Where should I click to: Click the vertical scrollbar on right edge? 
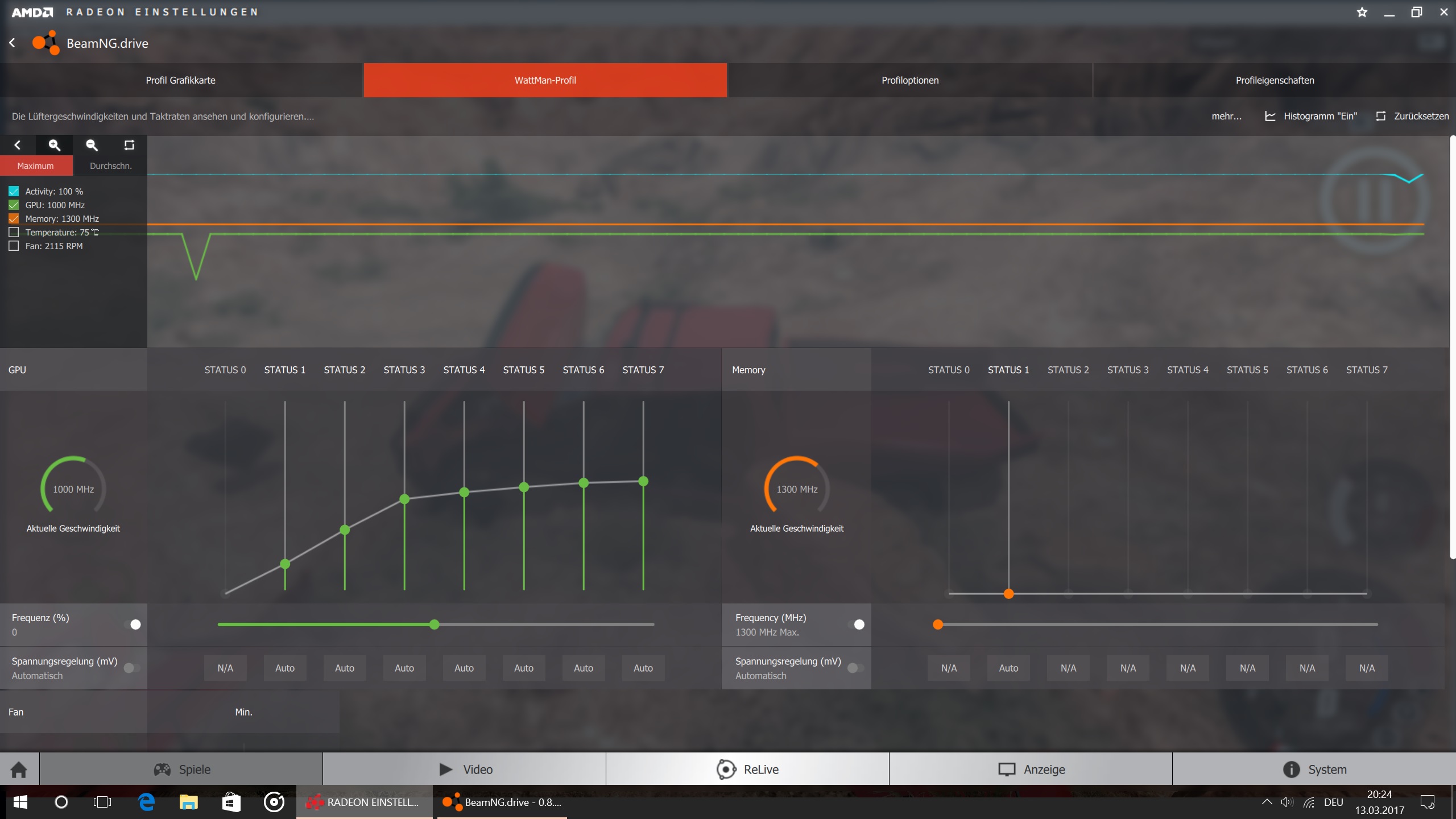click(x=1453, y=347)
